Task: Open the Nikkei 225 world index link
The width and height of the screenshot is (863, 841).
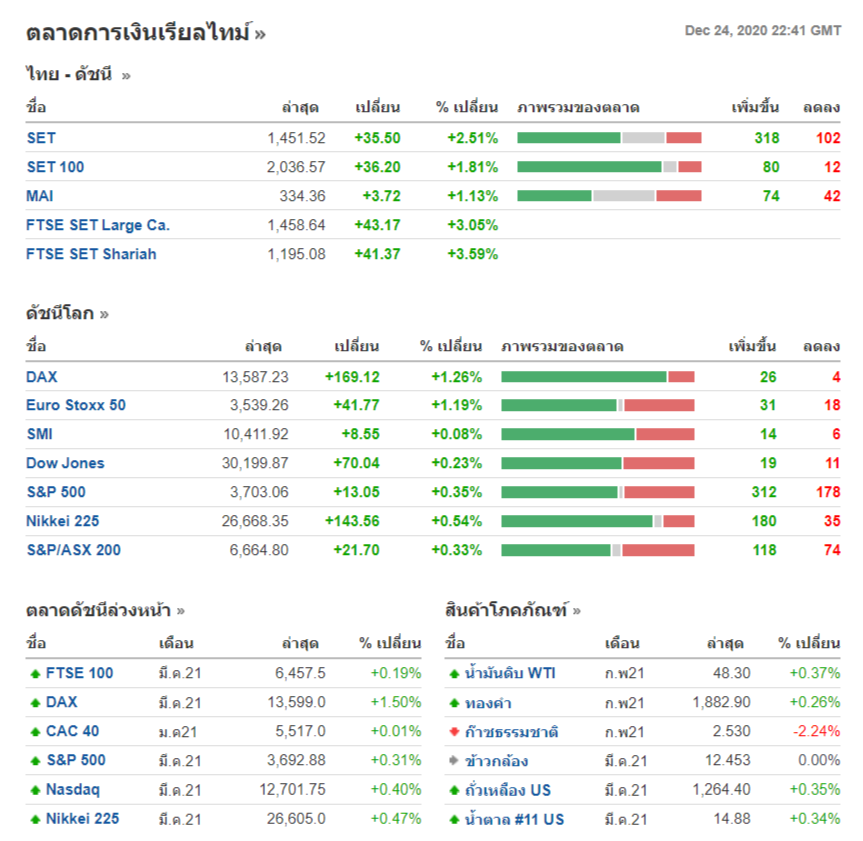Action: (x=63, y=521)
